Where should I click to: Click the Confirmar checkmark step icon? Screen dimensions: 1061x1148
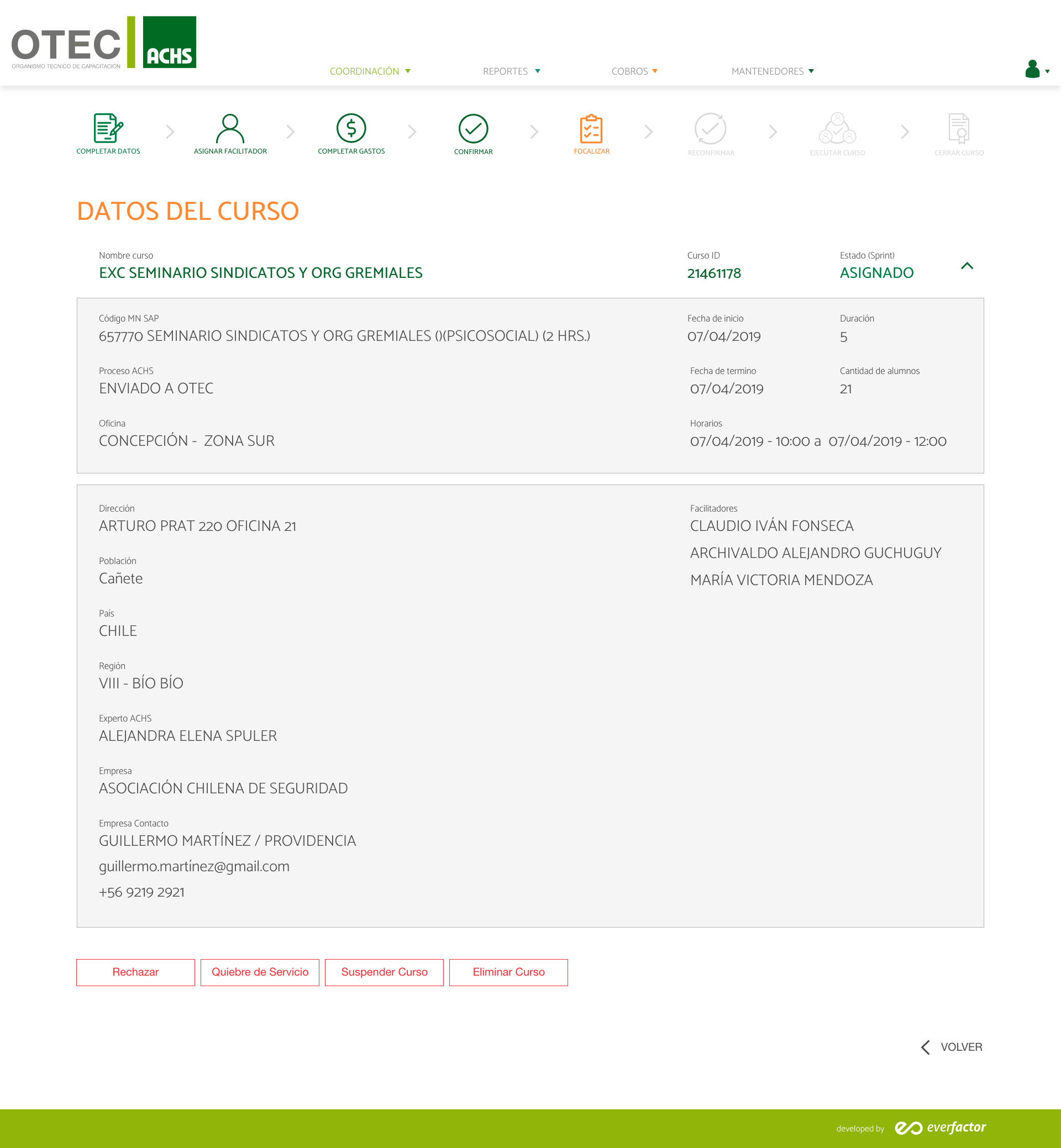click(x=473, y=128)
